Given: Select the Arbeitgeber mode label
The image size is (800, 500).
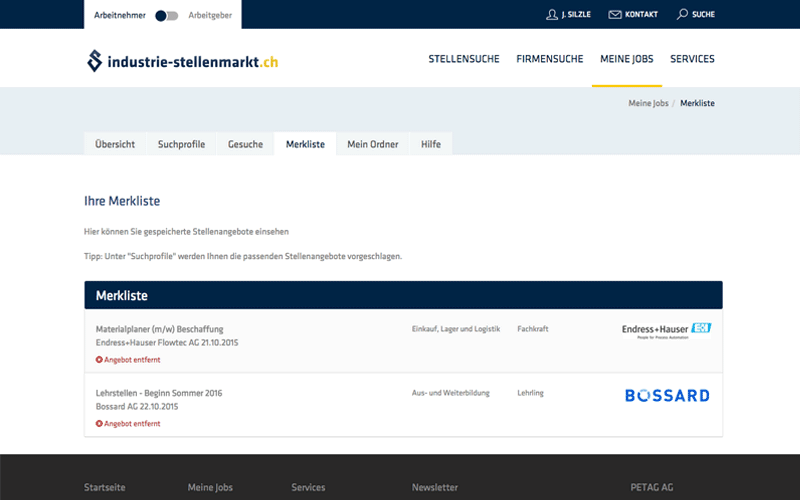Looking at the screenshot, I should [x=210, y=15].
